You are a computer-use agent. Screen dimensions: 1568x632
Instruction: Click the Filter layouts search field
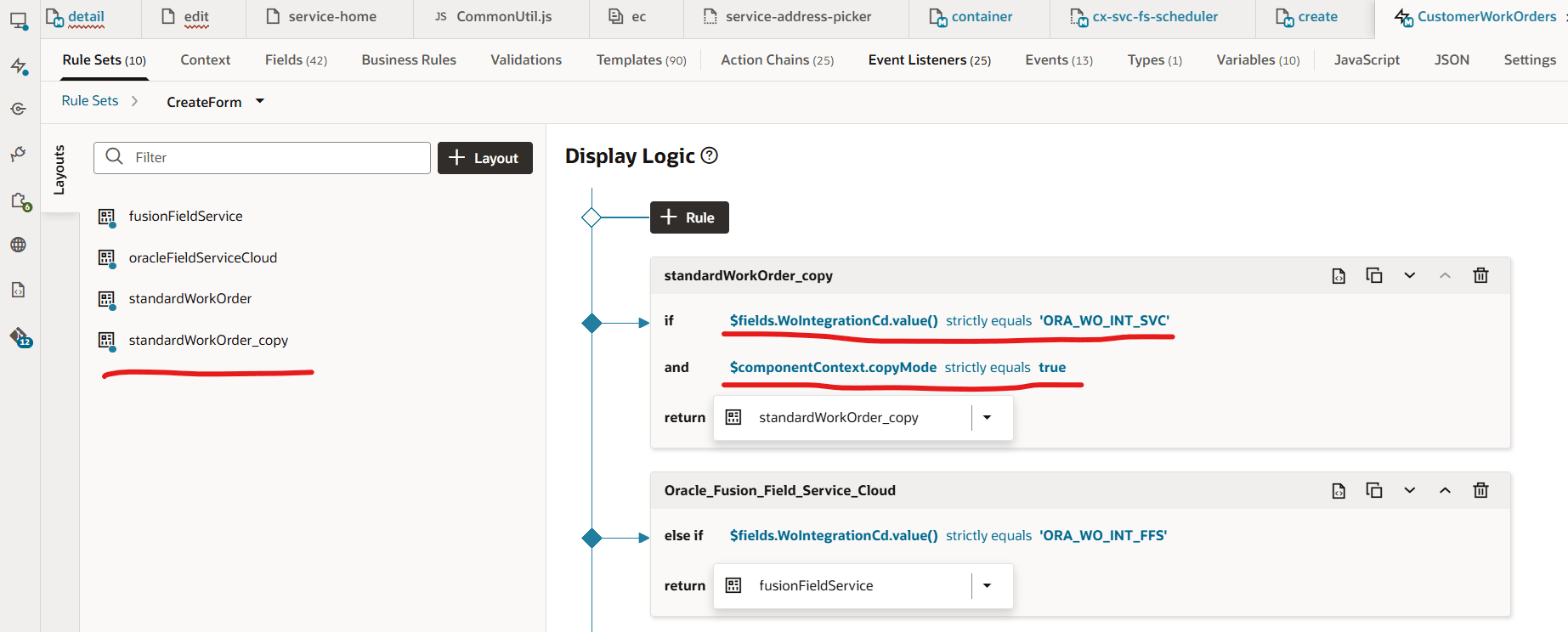(x=272, y=158)
